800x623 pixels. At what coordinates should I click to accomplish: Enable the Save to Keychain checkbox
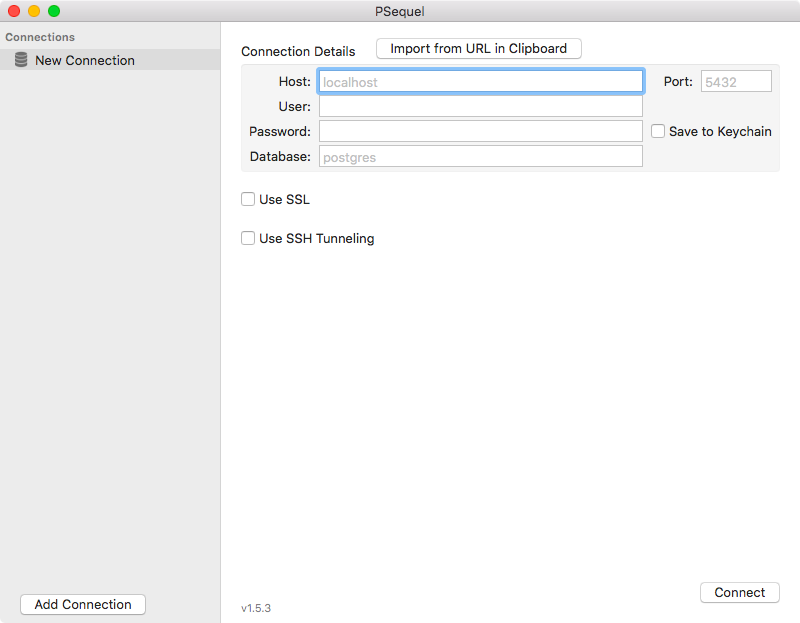(x=658, y=131)
